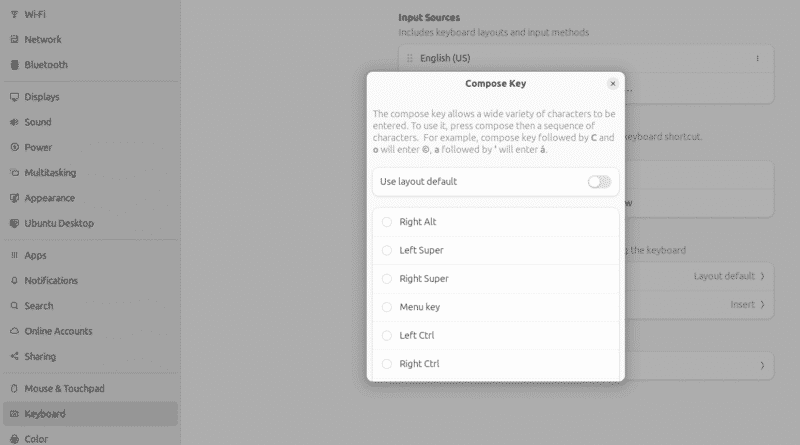Click the Layout default value text

[x=724, y=276]
